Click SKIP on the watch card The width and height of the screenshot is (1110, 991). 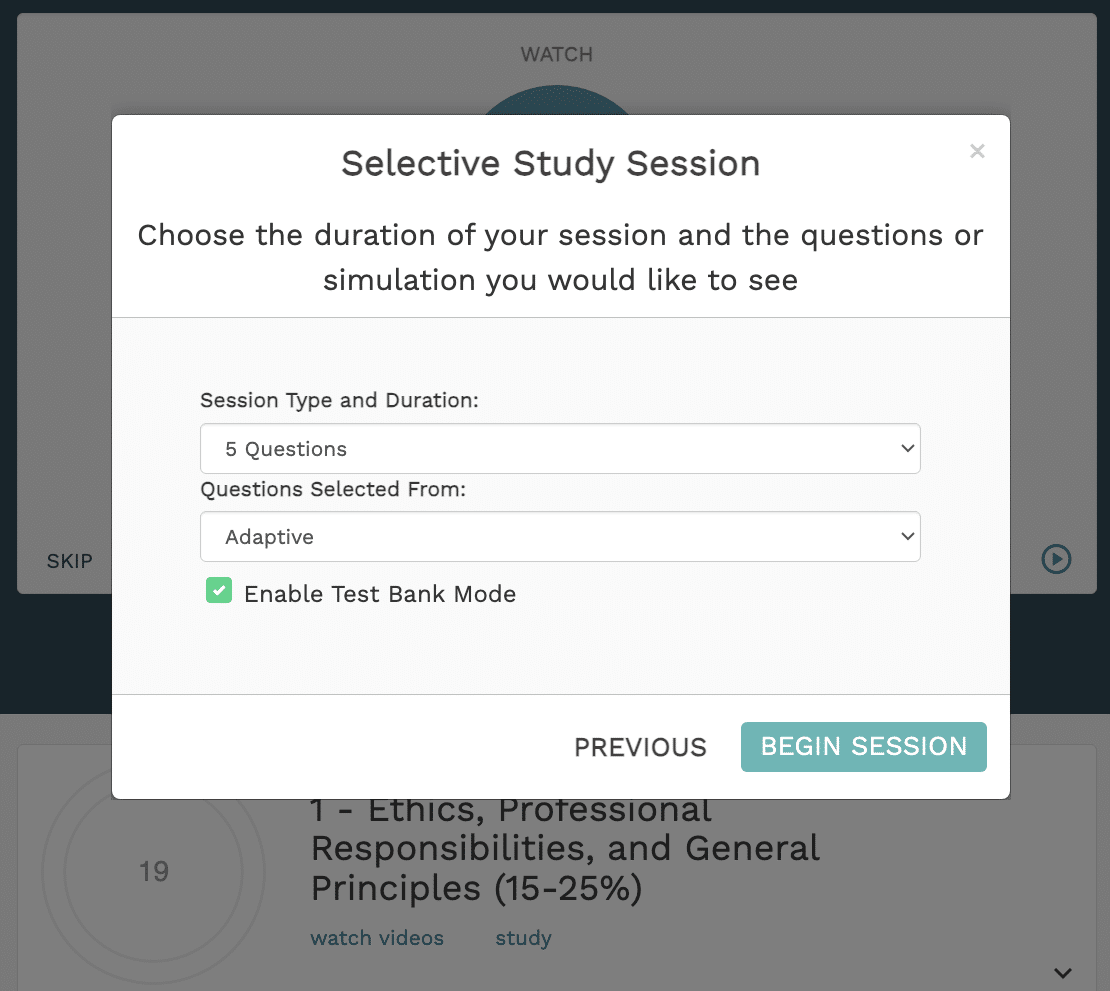point(70,561)
